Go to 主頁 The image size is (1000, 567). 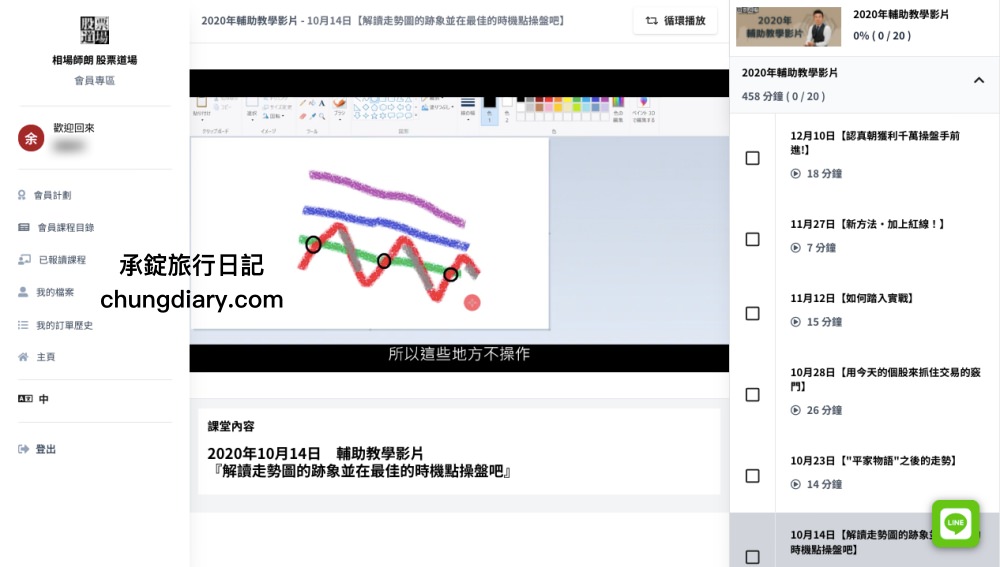click(x=45, y=357)
